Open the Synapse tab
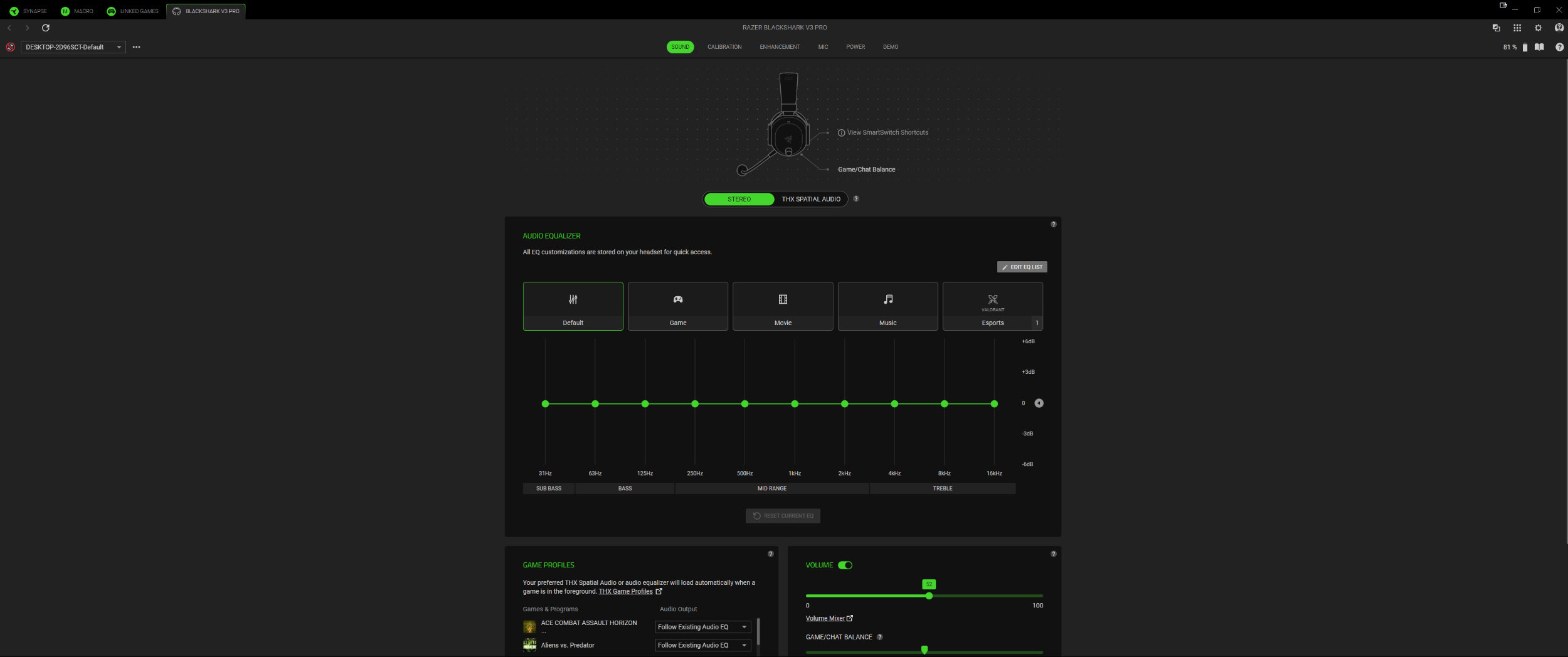This screenshot has width=1568, height=657. (x=28, y=11)
